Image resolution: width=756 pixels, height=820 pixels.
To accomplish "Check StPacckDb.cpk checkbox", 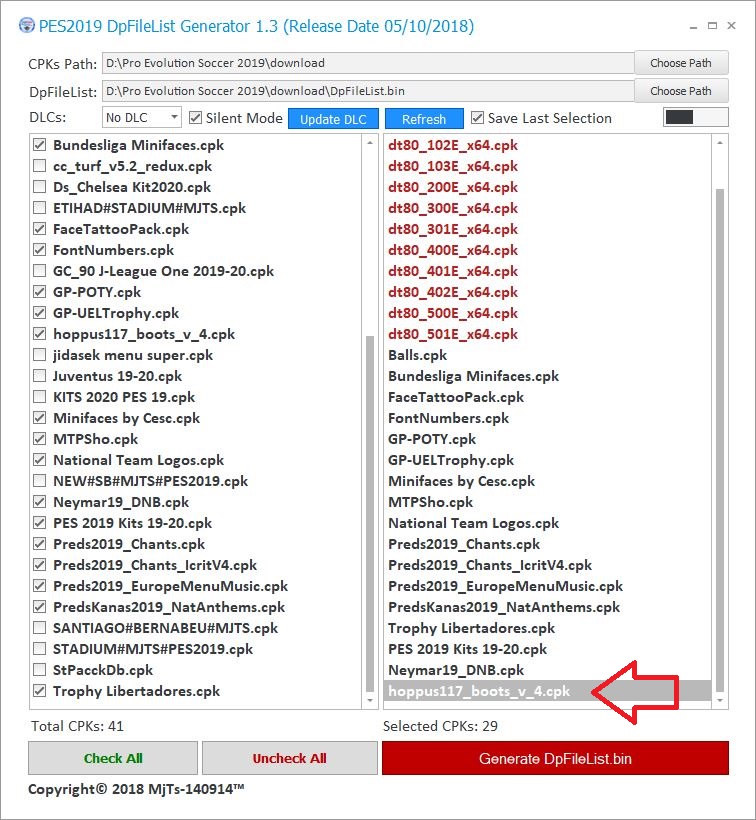I will (39, 669).
